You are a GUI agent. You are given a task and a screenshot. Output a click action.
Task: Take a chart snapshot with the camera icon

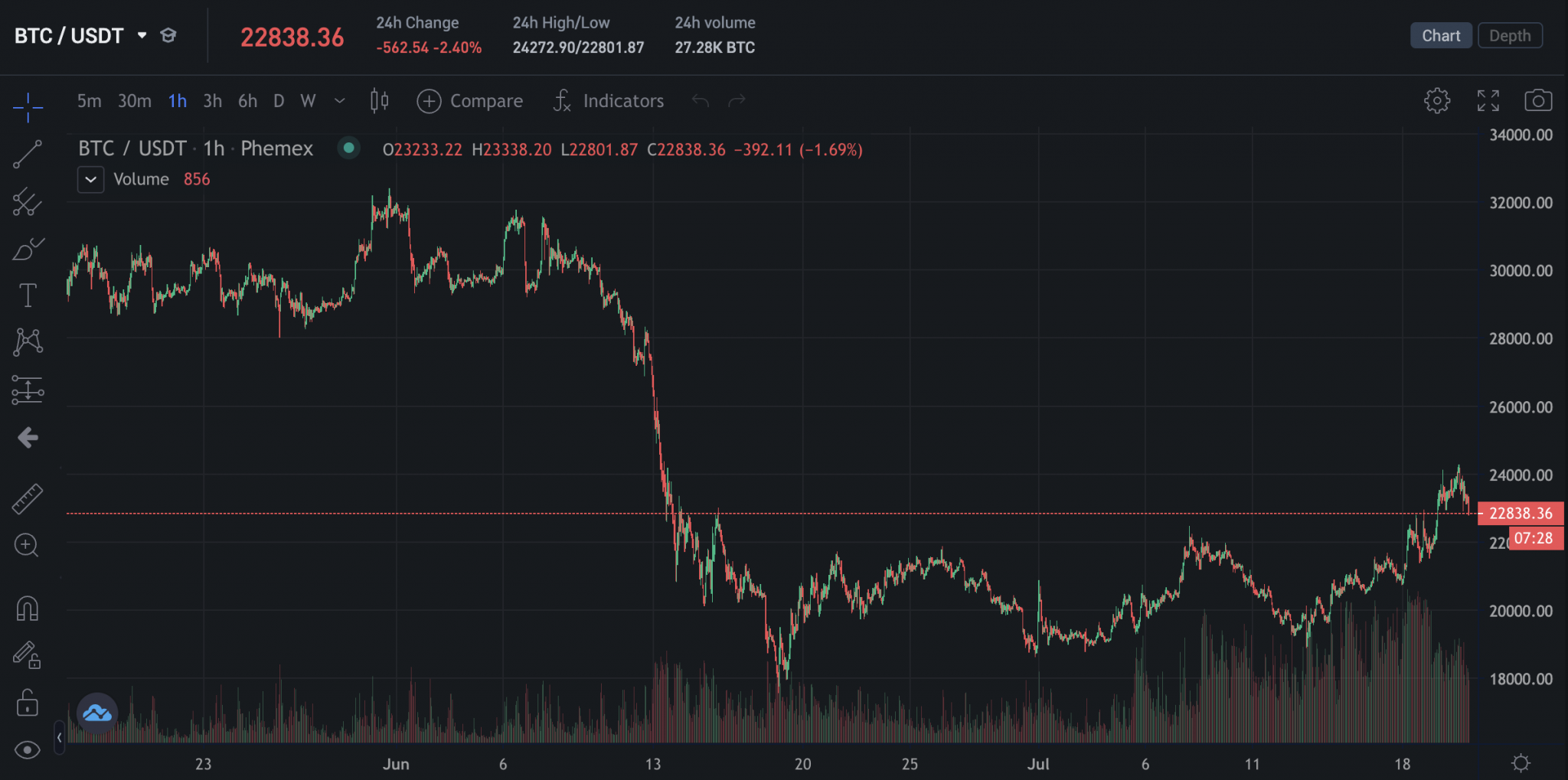coord(1539,100)
